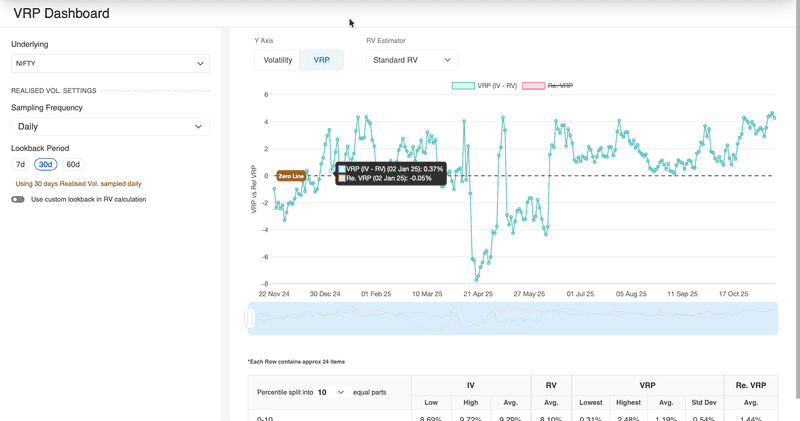Enable custom lookback in RV calculation
800x421 pixels.
pos(18,199)
